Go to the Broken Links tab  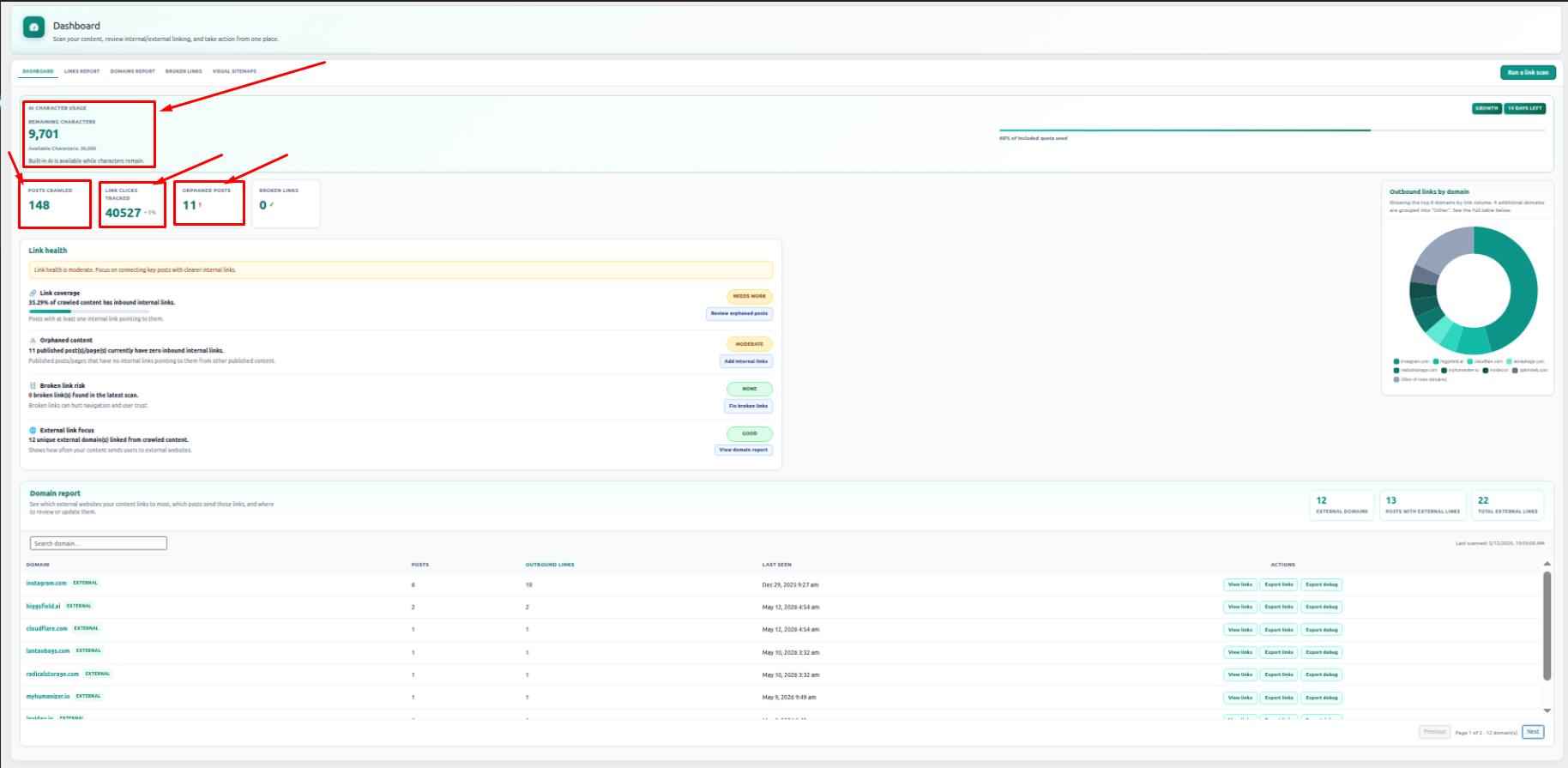[184, 71]
